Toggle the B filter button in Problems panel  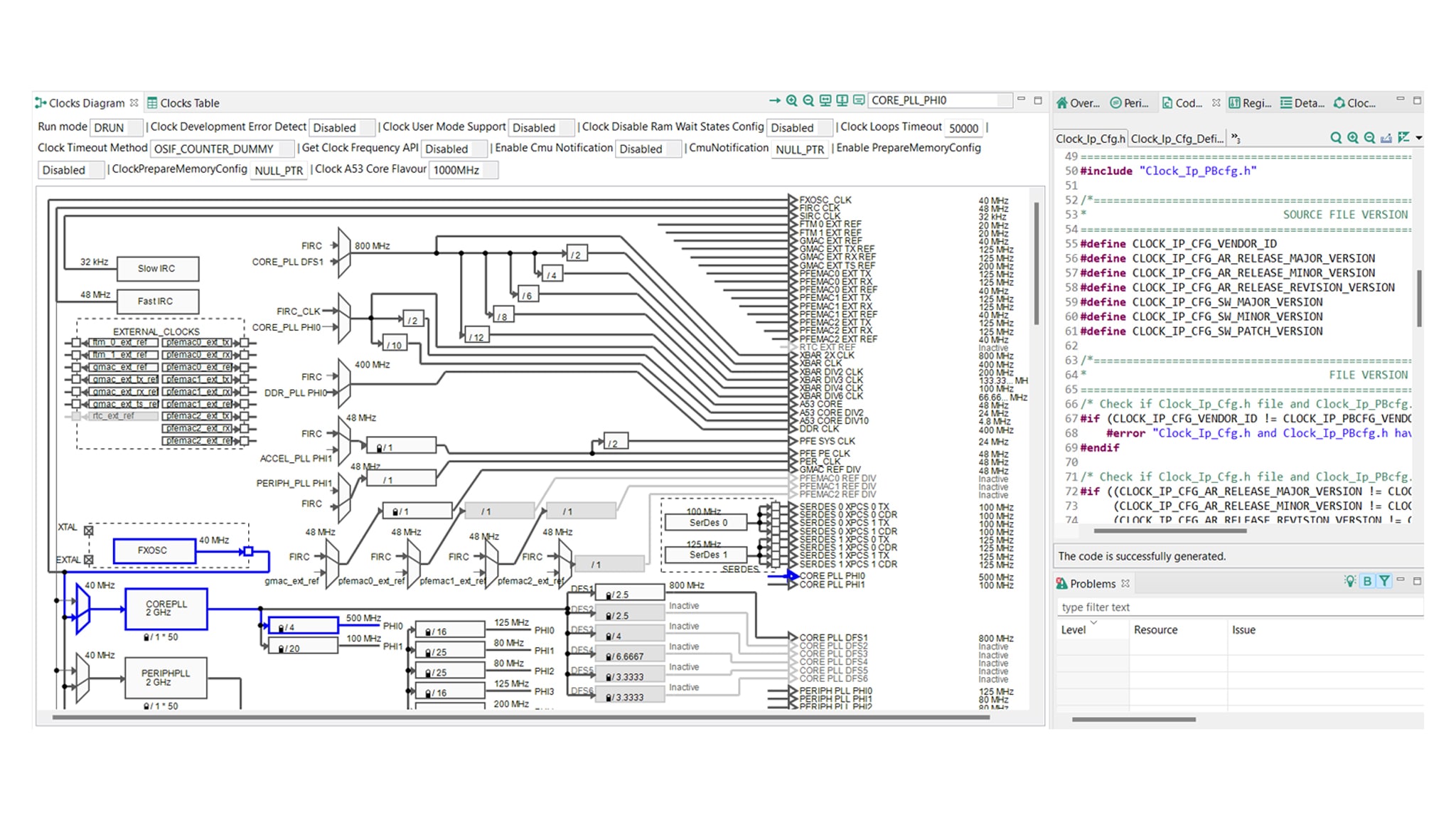pyautogui.click(x=1366, y=581)
